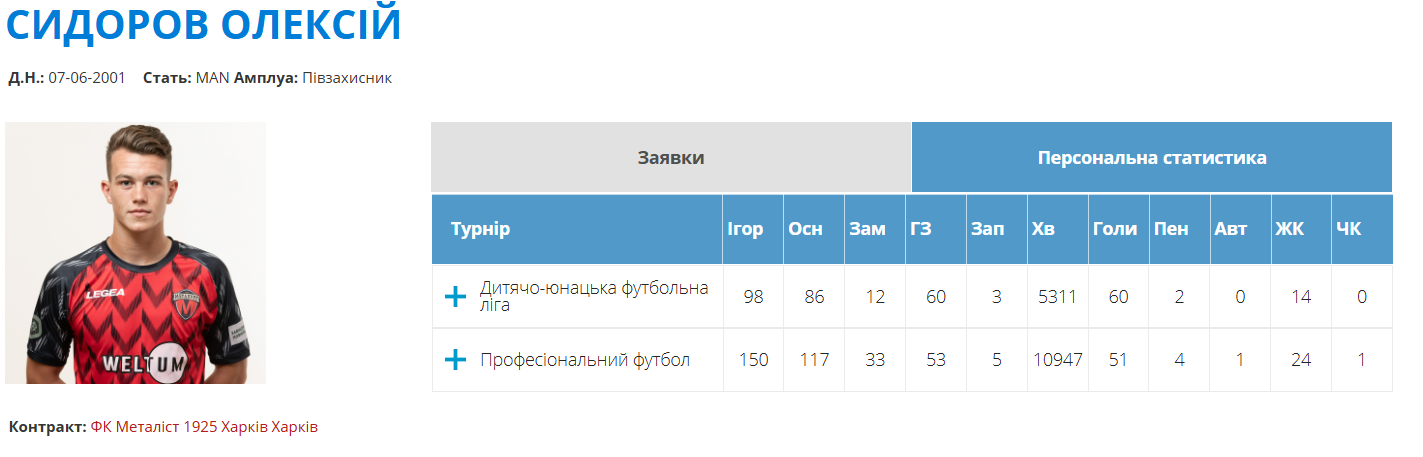This screenshot has height=457, width=1423.
Task: Expand the Професіональний футбол row
Action: pos(455,360)
